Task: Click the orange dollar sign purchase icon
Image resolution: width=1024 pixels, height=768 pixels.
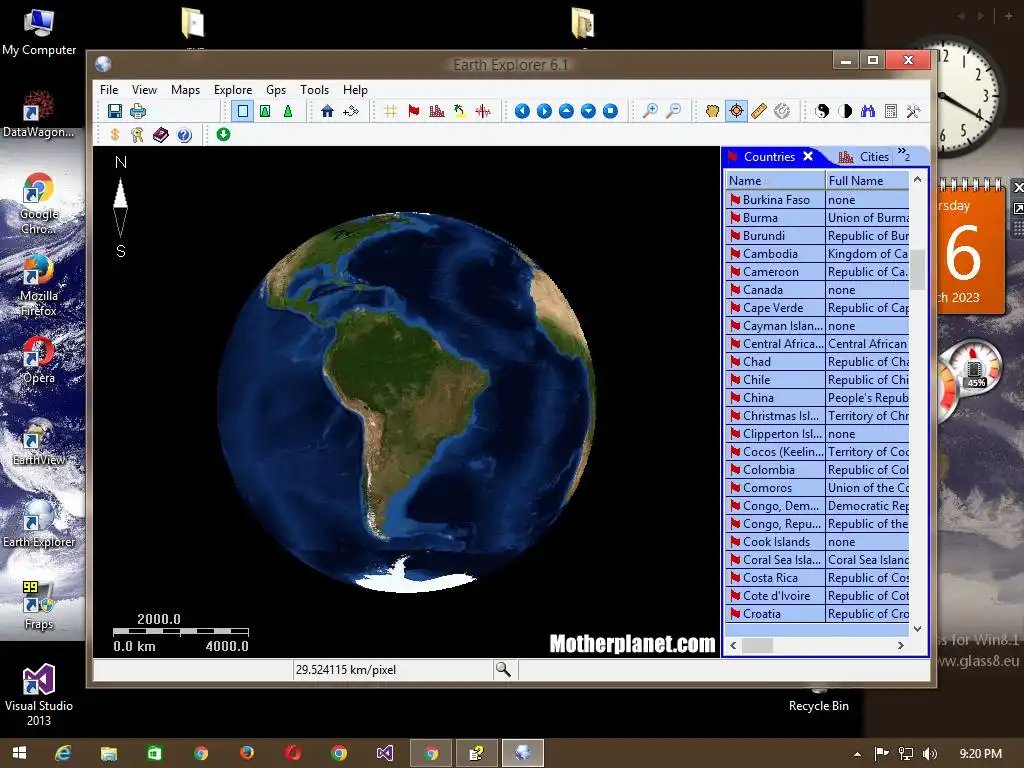Action: [115, 135]
